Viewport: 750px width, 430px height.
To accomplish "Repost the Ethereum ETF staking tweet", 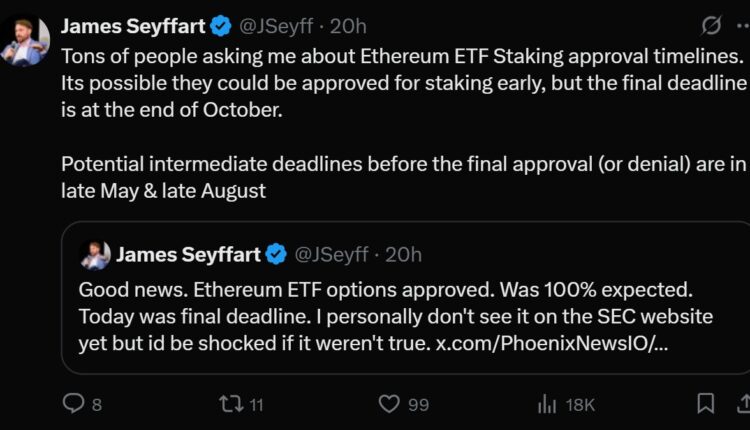I will coord(229,404).
